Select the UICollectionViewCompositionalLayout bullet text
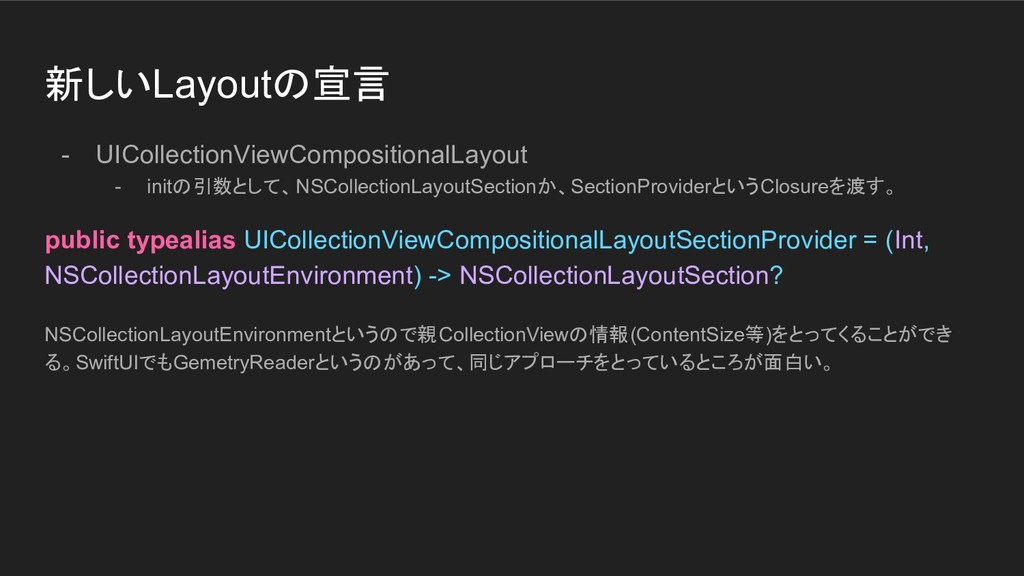This screenshot has height=576, width=1024. tap(312, 155)
